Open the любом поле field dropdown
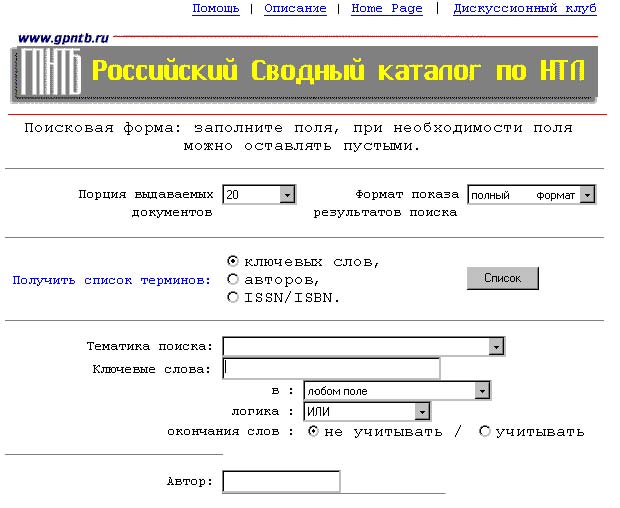Image resolution: width=620 pixels, height=508 pixels. [397, 391]
